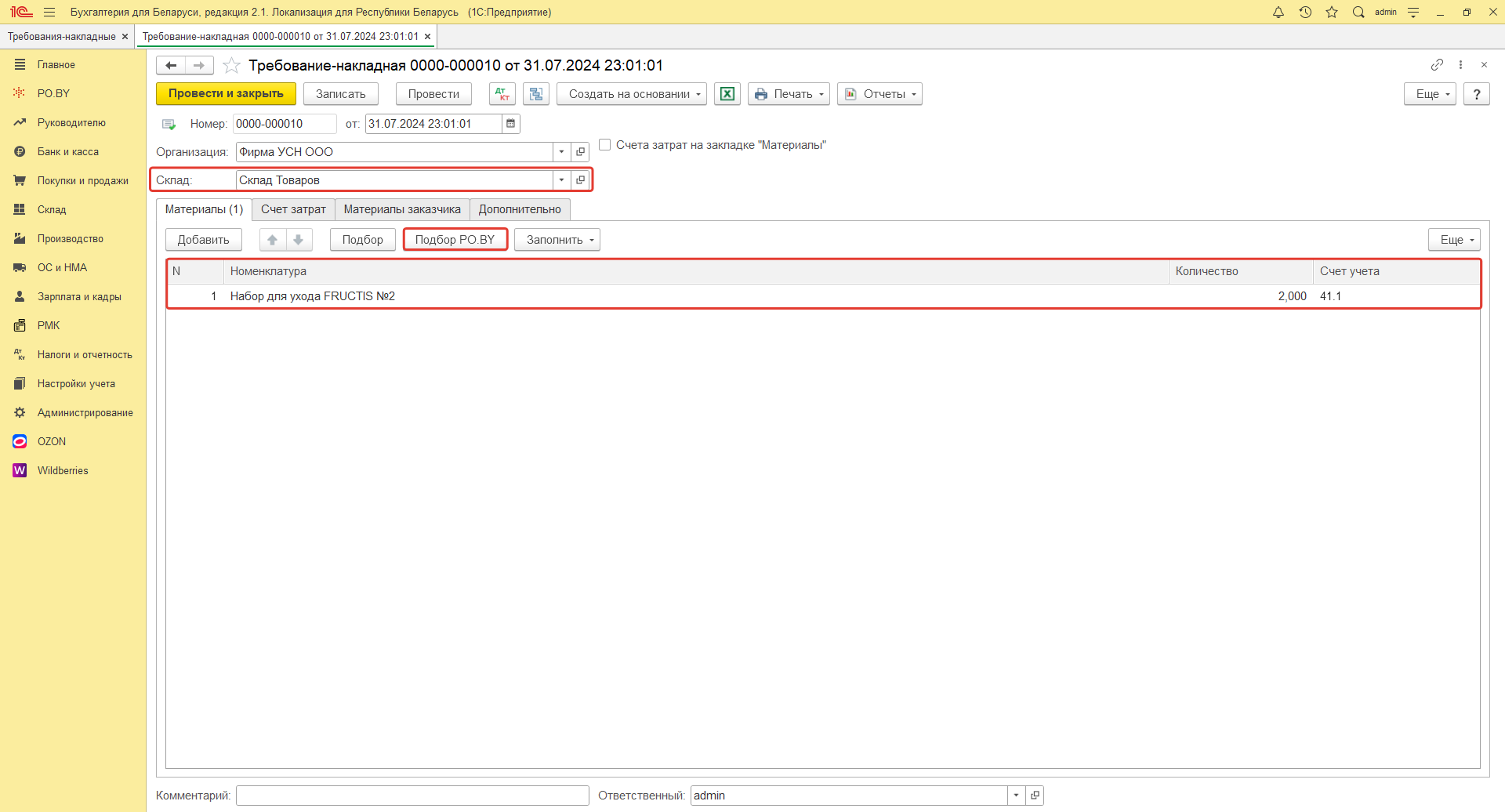This screenshot has height=812, width=1505.
Task: Click Комментарий input field
Action: (x=412, y=796)
